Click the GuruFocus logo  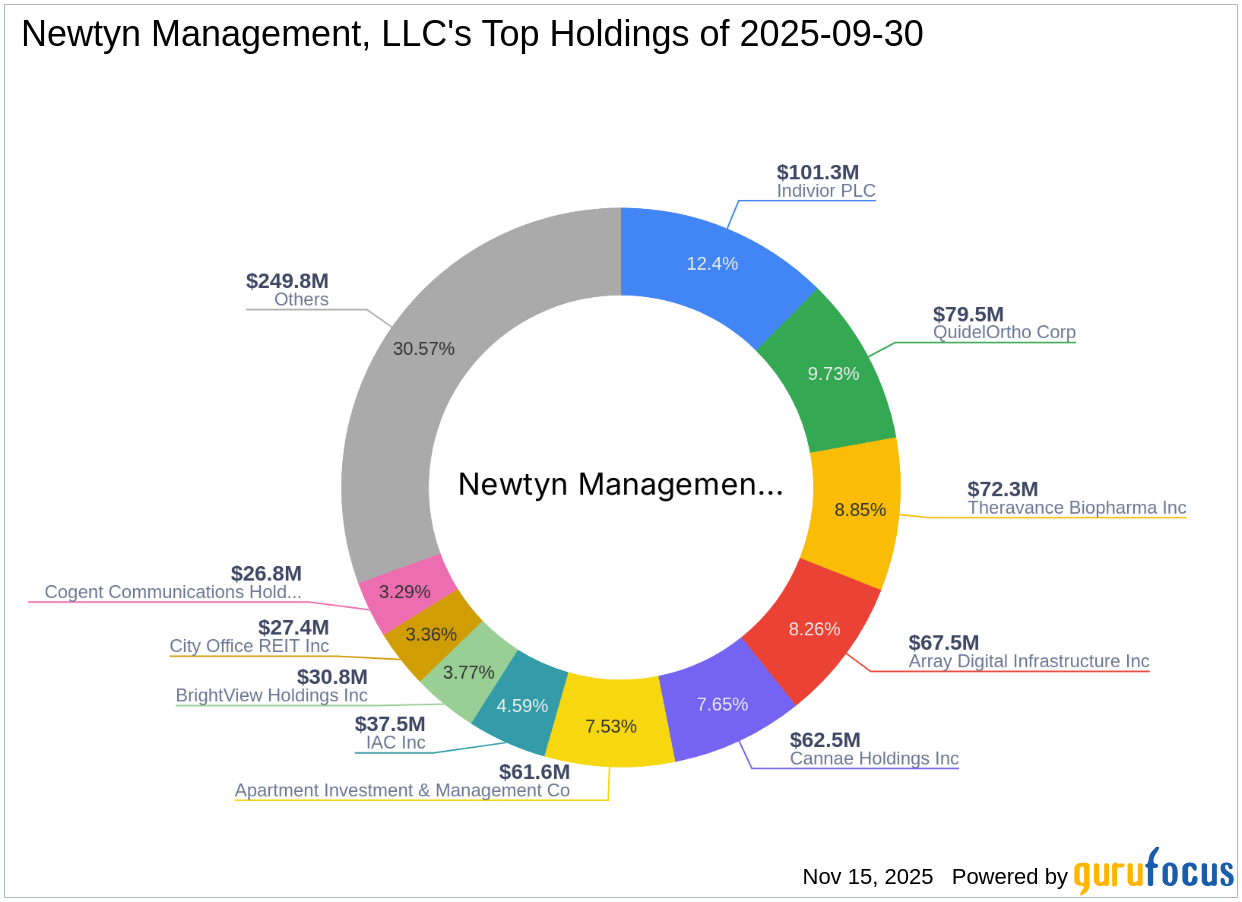(x=1152, y=873)
